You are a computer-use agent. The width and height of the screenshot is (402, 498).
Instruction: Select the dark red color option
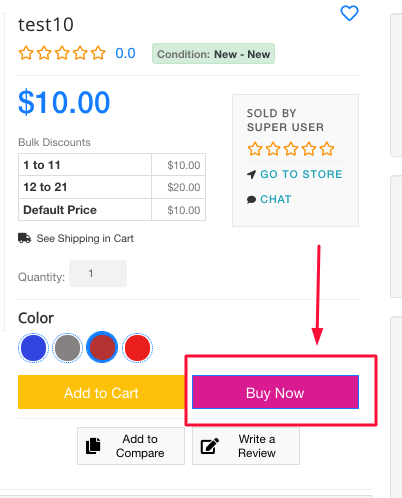[102, 347]
